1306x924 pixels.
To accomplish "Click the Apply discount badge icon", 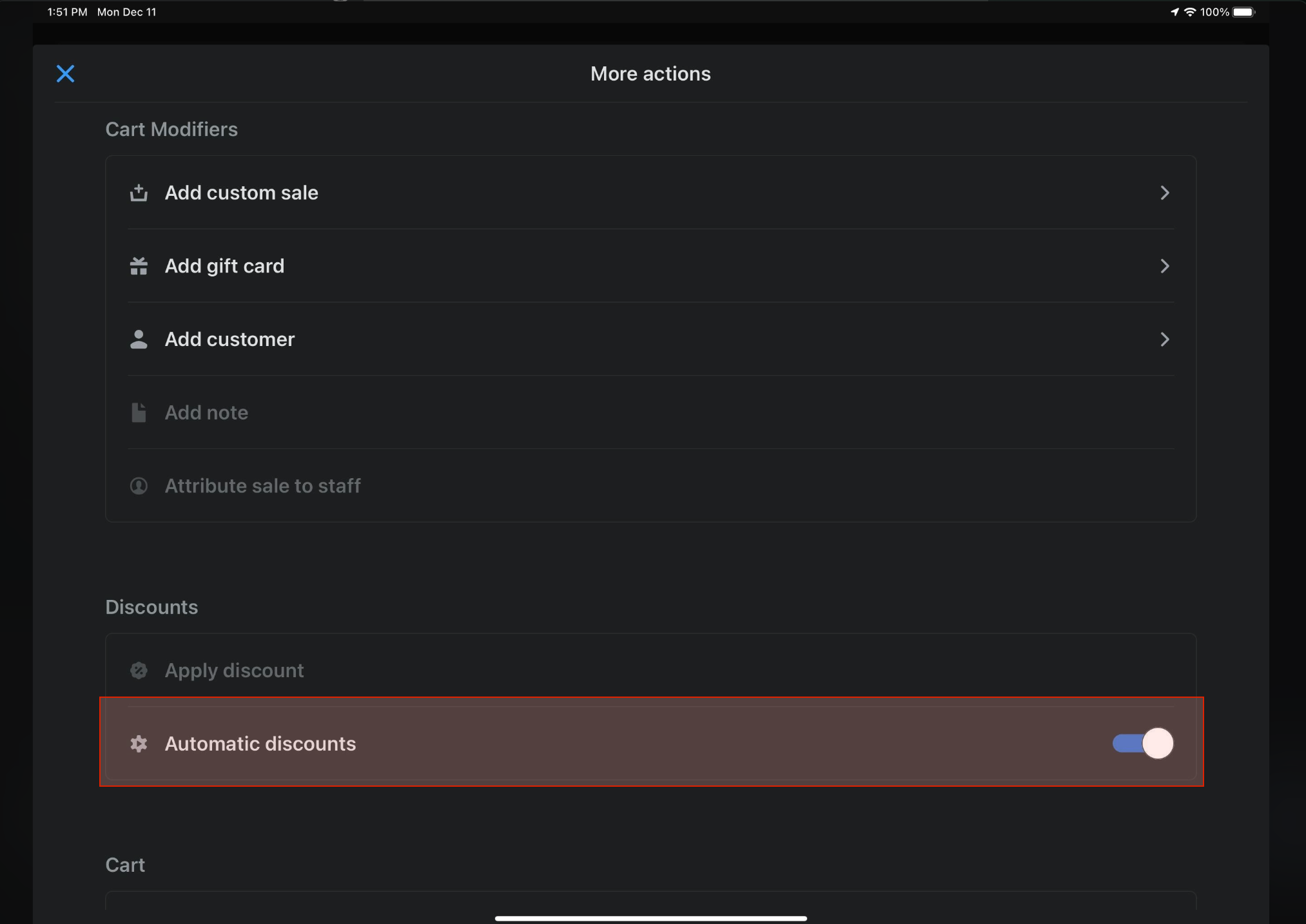I will [x=139, y=671].
